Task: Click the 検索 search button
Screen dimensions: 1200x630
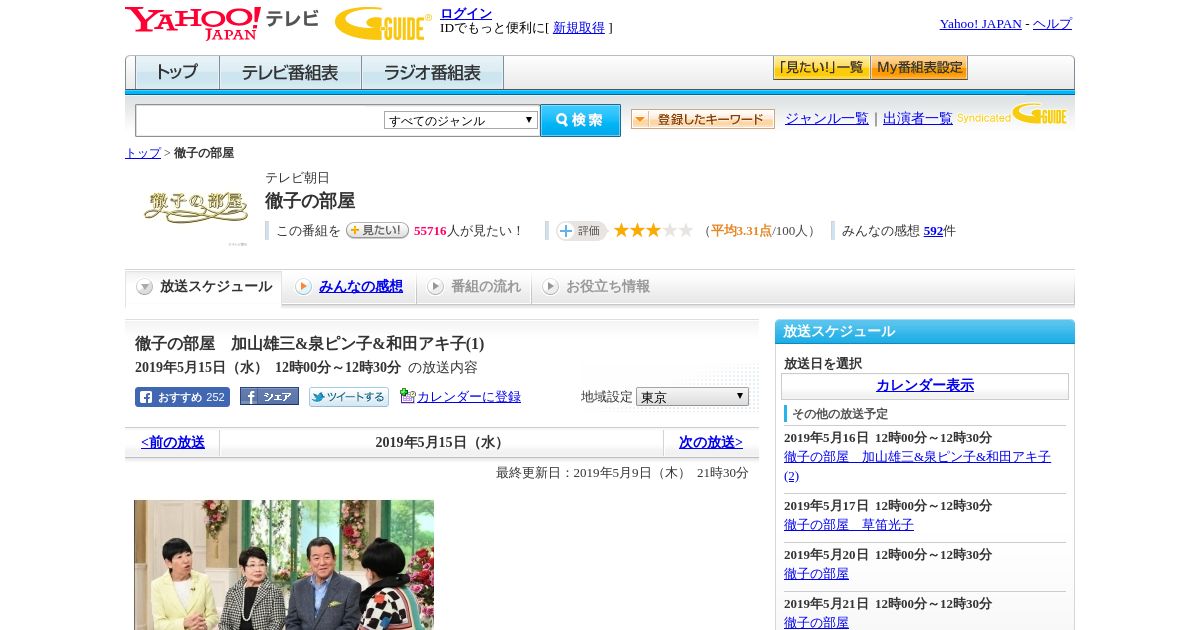Action: 580,120
